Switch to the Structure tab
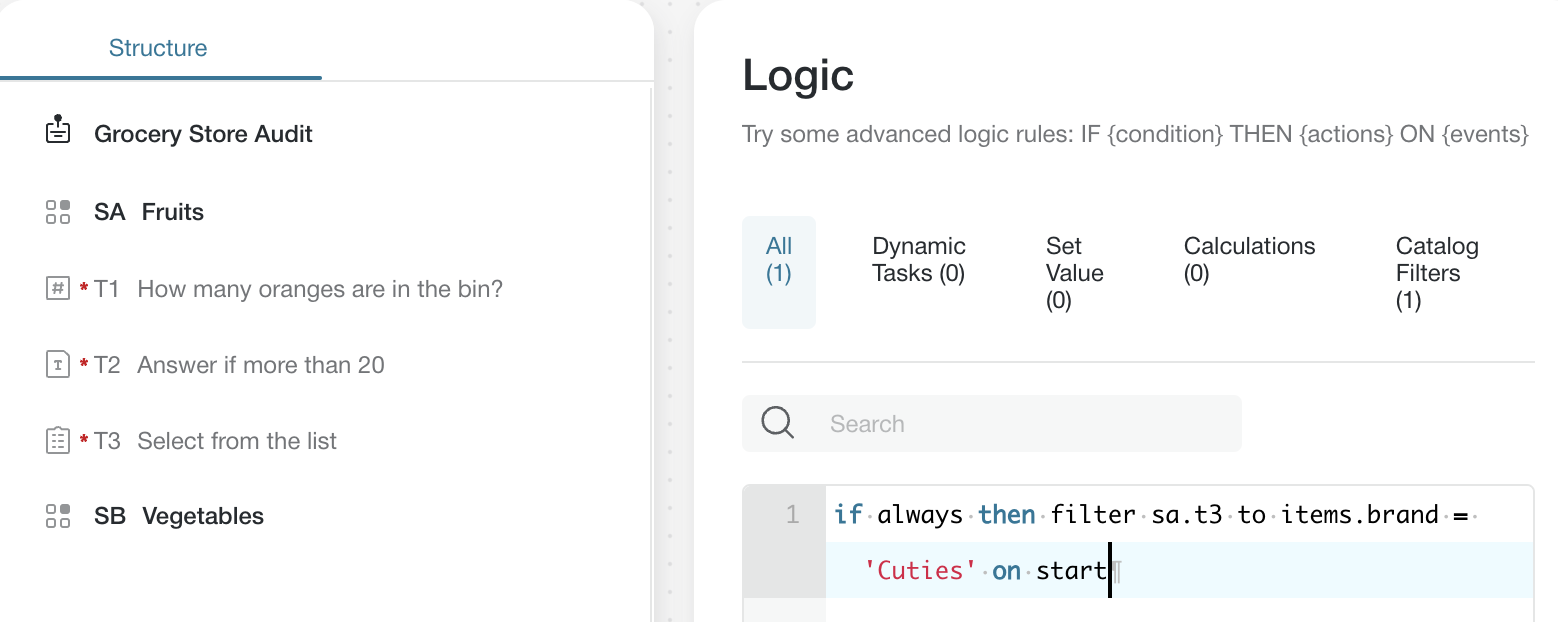This screenshot has width=1558, height=622. tap(158, 48)
